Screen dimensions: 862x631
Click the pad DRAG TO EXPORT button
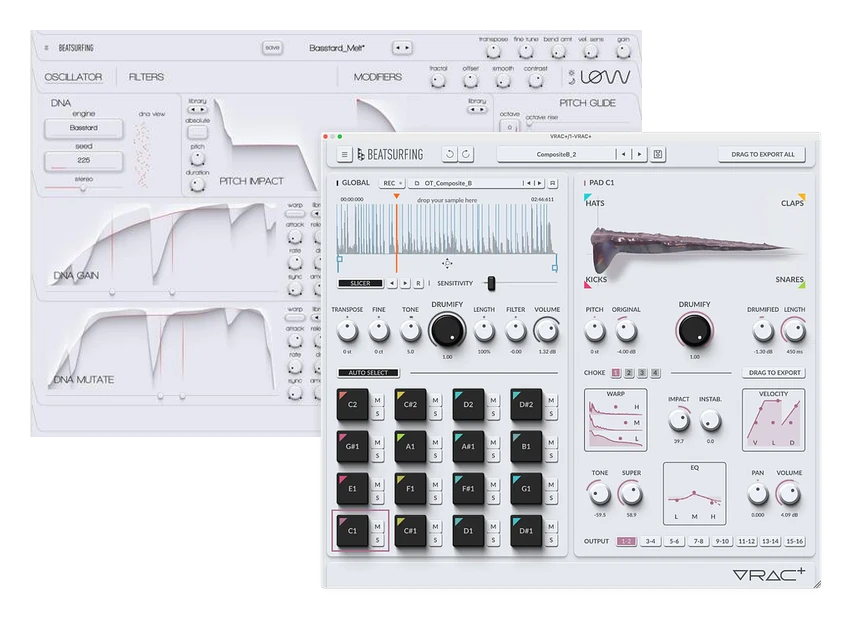coord(774,373)
